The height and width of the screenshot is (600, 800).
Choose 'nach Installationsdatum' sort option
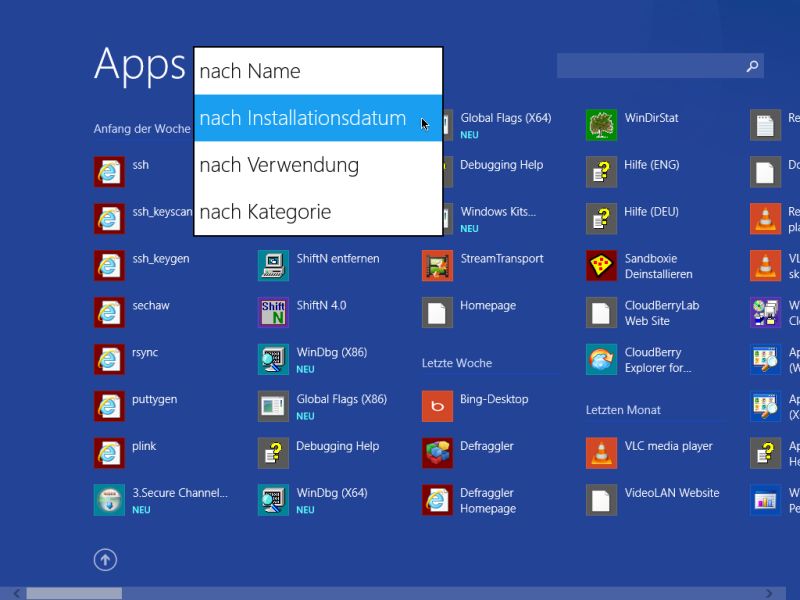318,118
